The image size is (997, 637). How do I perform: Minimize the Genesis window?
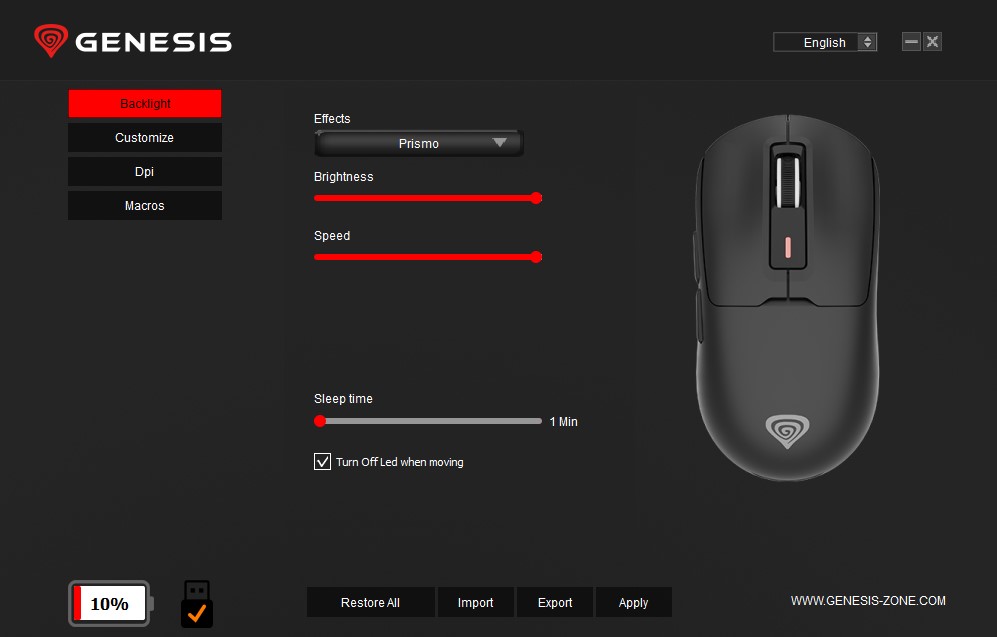tap(911, 42)
